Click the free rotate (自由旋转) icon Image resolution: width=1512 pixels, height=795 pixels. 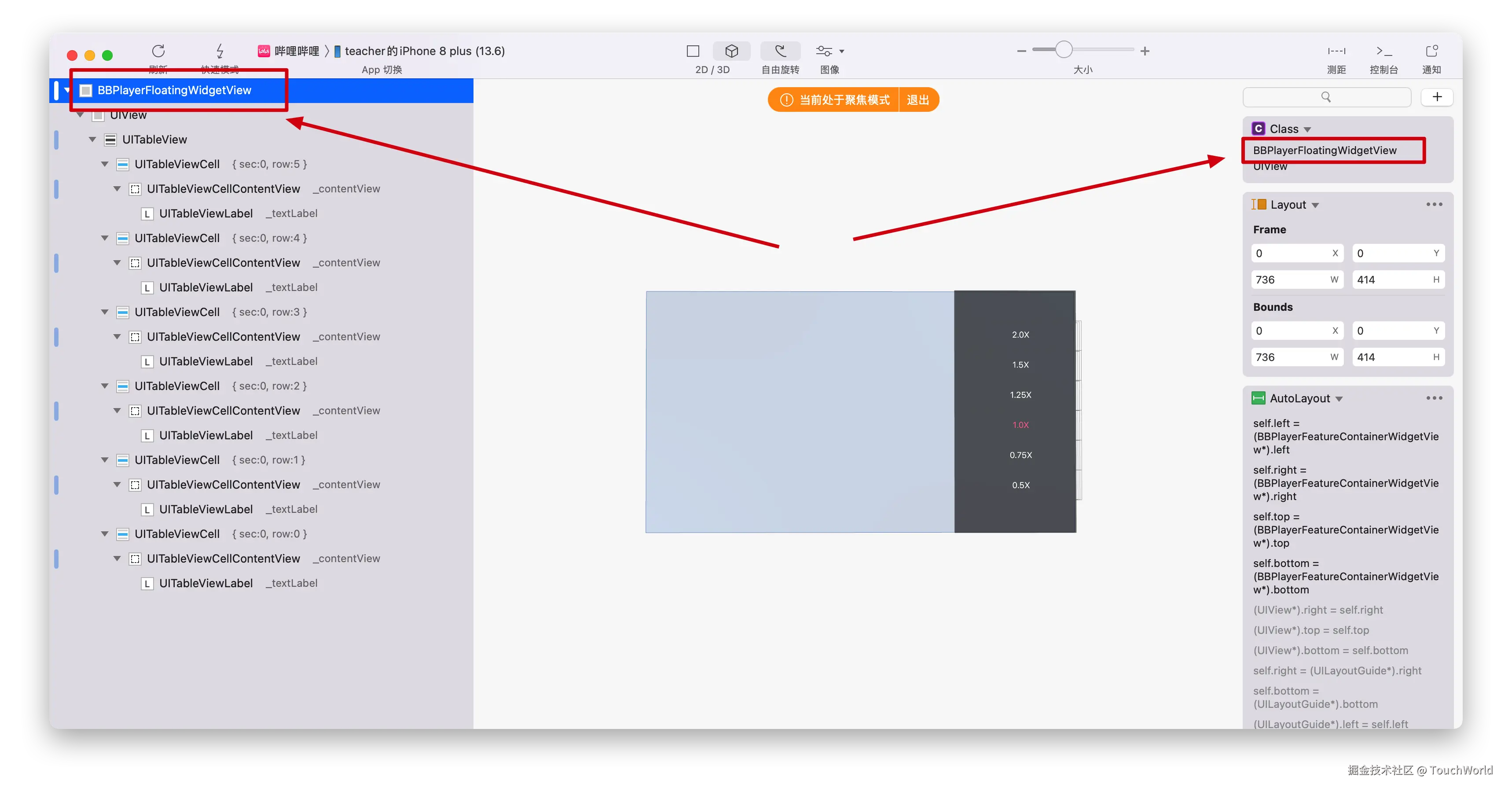pyautogui.click(x=780, y=51)
